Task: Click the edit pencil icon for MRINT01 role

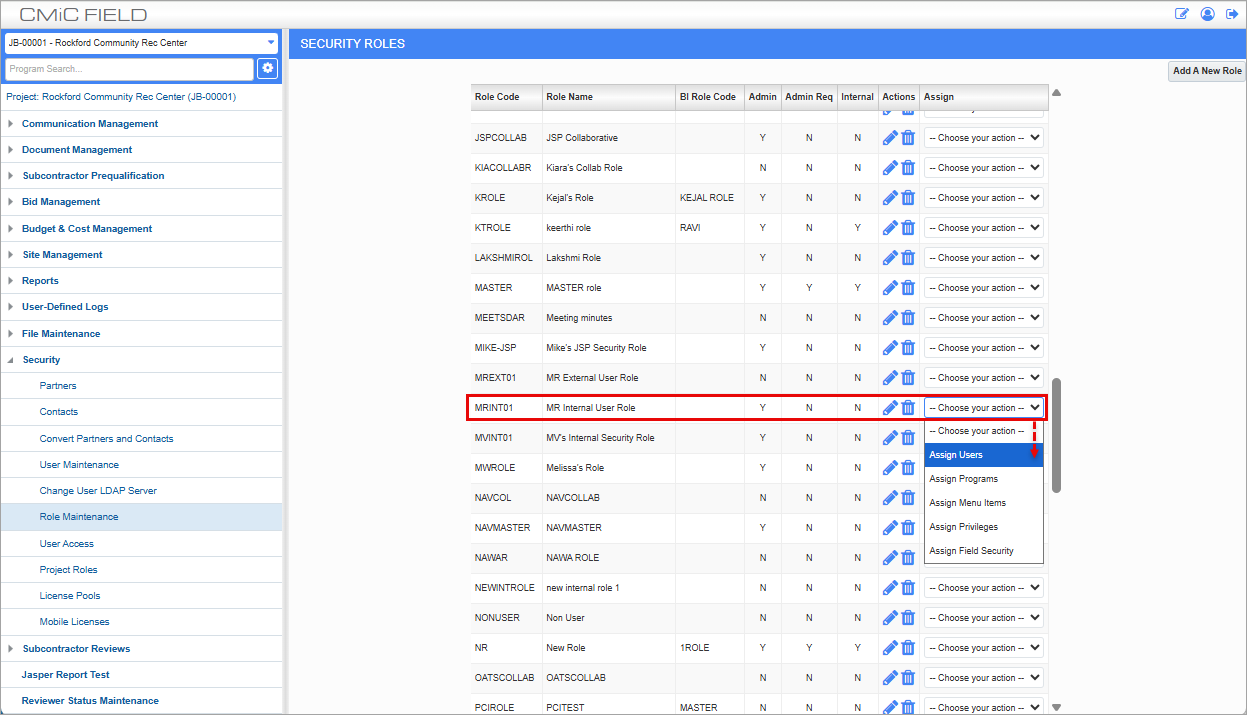Action: tap(890, 408)
